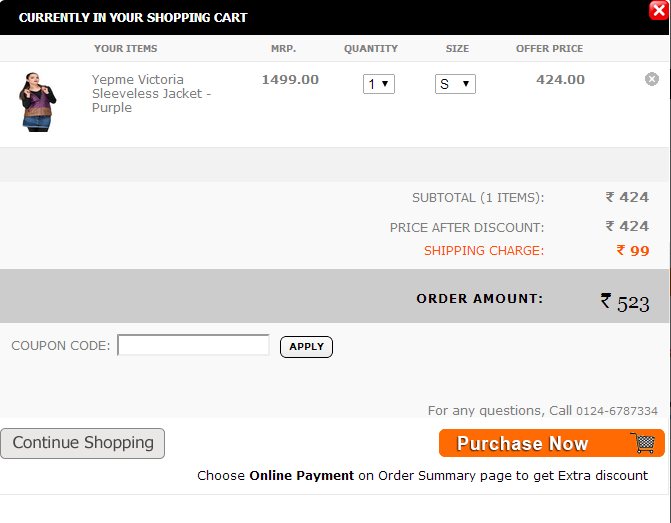Focus the coupon code input field
The image size is (671, 523).
tap(193, 345)
